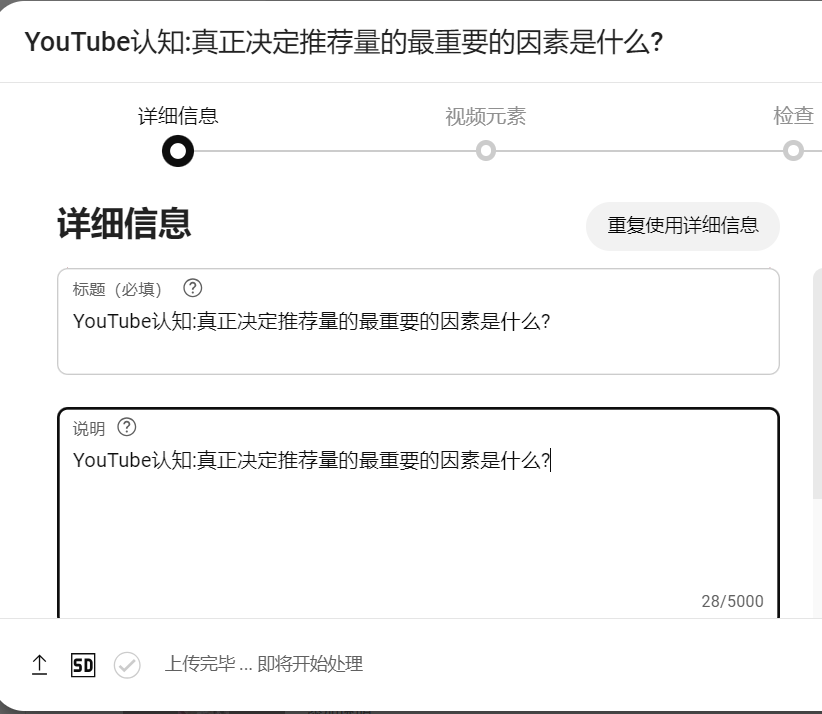Click the SD resolution badge icon
This screenshot has width=822, height=714.
tap(84, 664)
